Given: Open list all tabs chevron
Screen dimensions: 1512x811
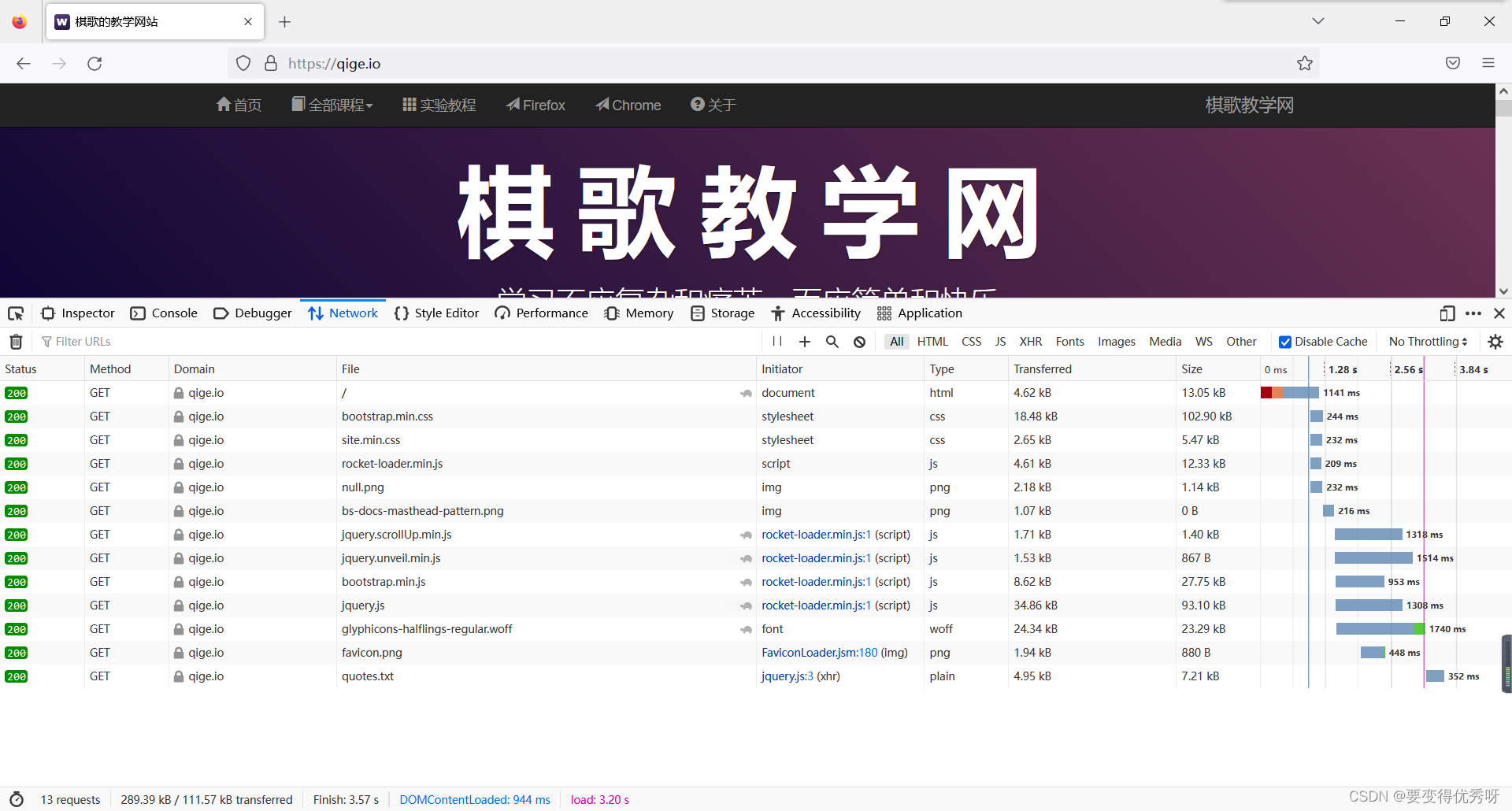Looking at the screenshot, I should point(1318,21).
